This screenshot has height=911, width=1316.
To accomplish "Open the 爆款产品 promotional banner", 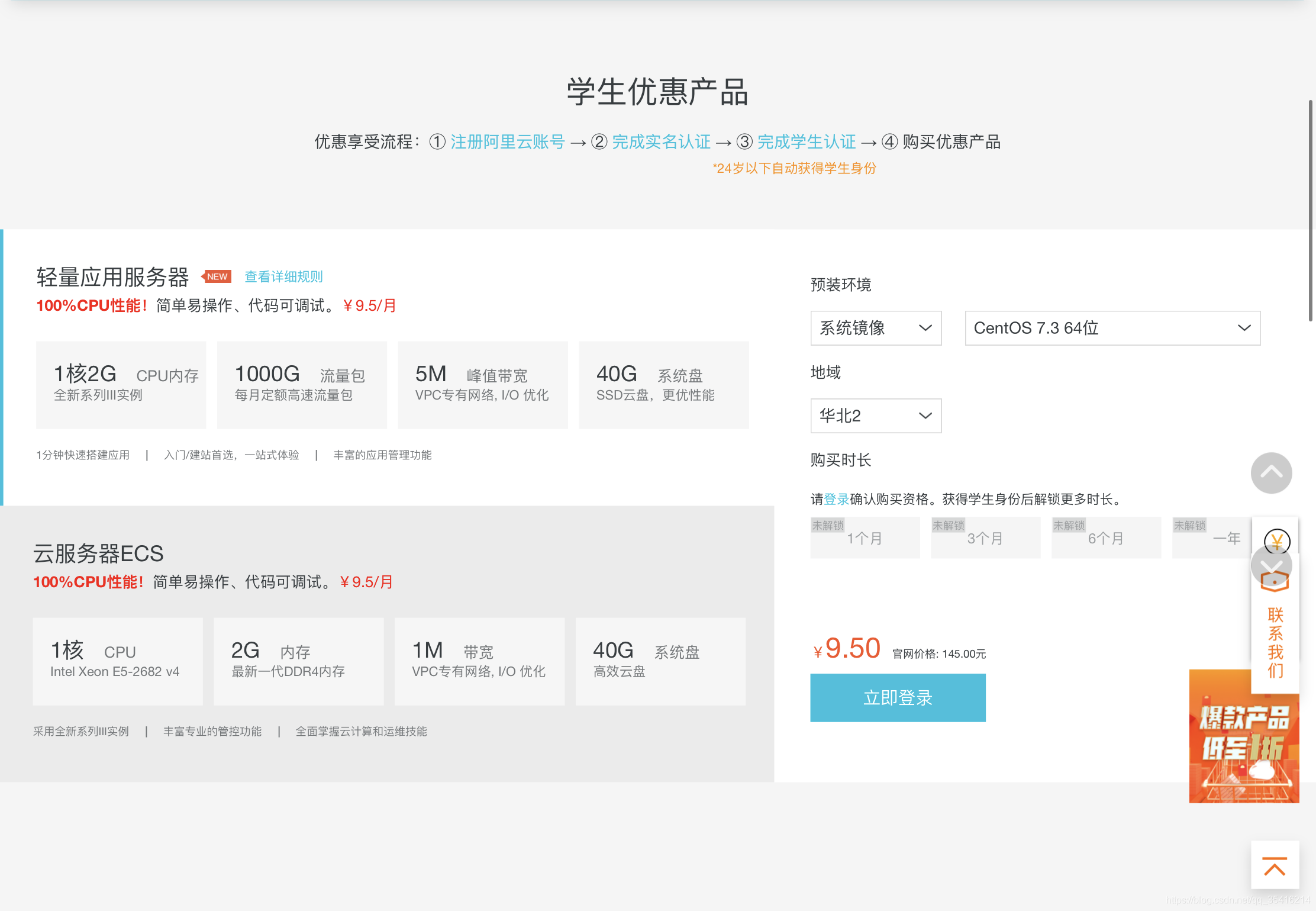I will [x=1244, y=736].
